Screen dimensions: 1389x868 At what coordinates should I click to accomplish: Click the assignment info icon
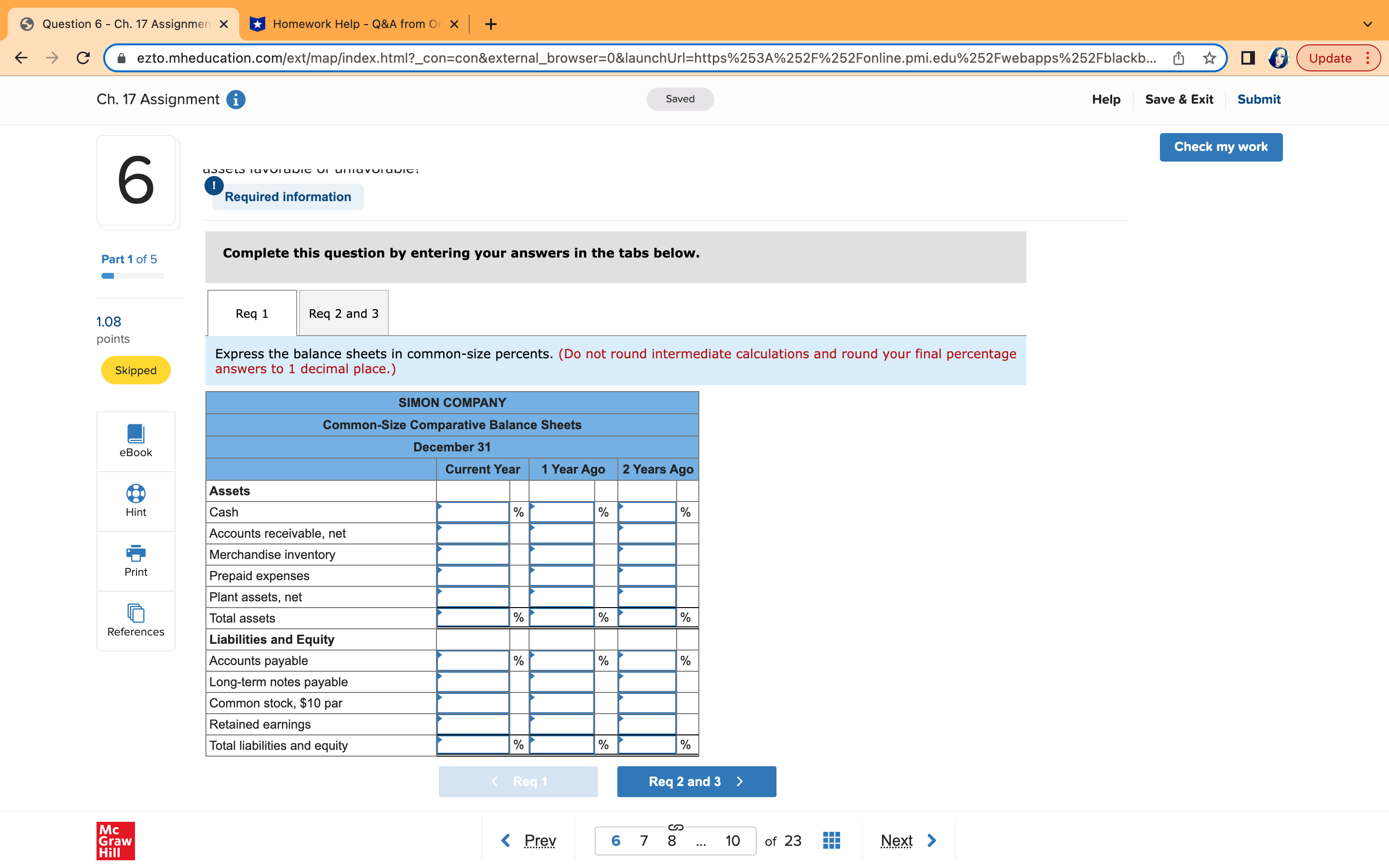[235, 99]
